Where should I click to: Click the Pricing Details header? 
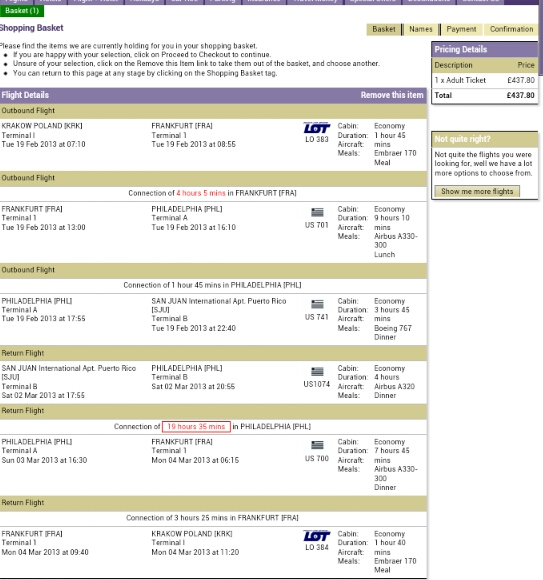[x=485, y=50]
